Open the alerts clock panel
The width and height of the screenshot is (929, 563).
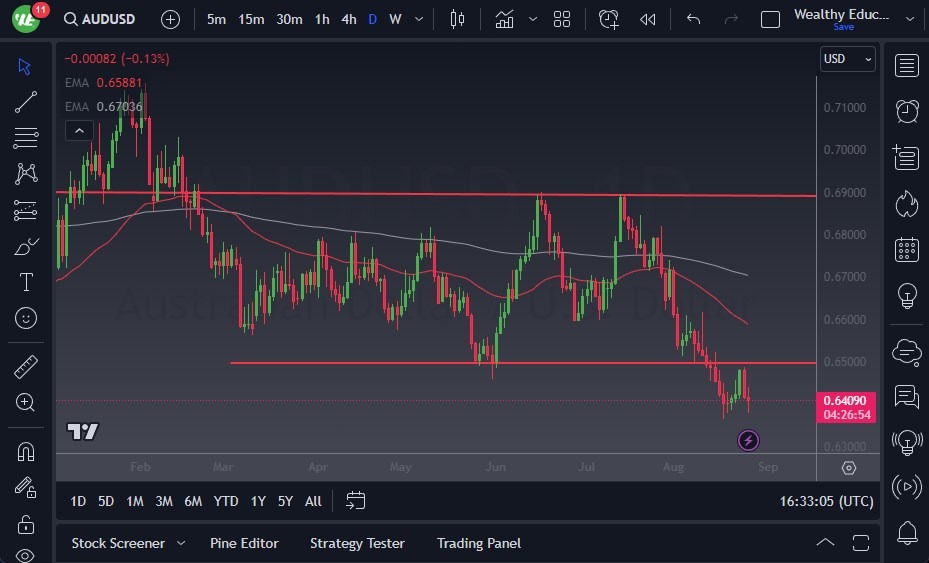906,111
